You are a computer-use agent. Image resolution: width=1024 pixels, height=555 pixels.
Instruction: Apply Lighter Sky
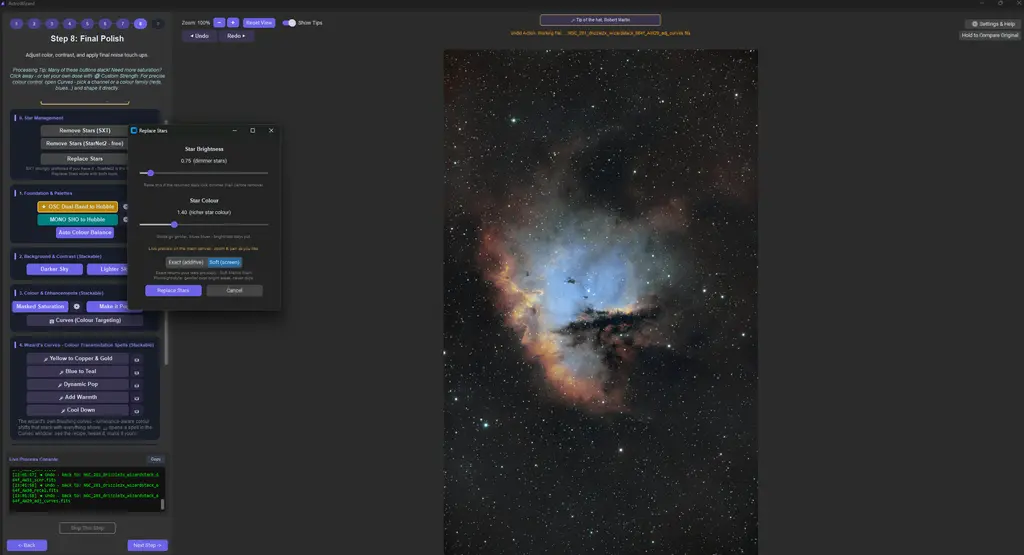108,269
